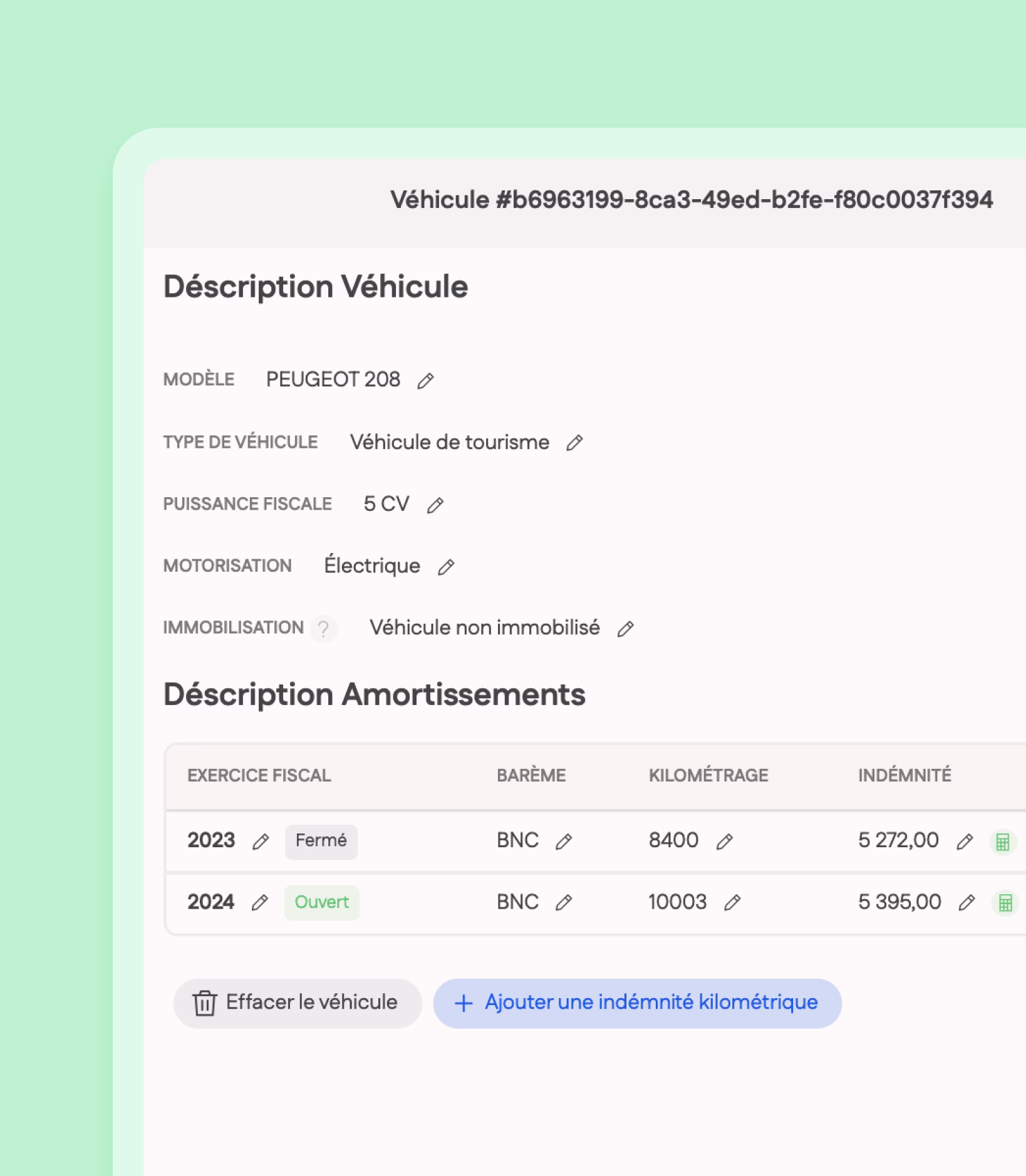The image size is (1026, 1176).
Task: Click the PUISSANCE FISCALE label
Action: [247, 504]
